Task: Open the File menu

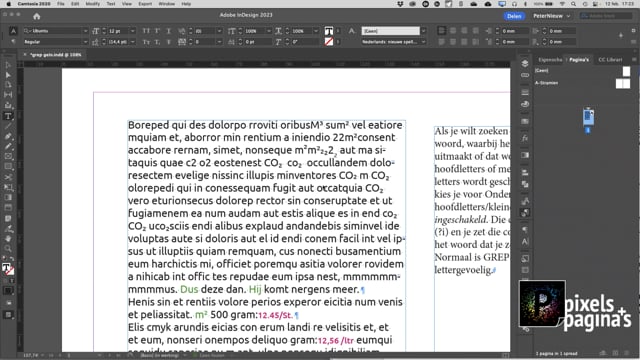Action: tap(61, 4)
